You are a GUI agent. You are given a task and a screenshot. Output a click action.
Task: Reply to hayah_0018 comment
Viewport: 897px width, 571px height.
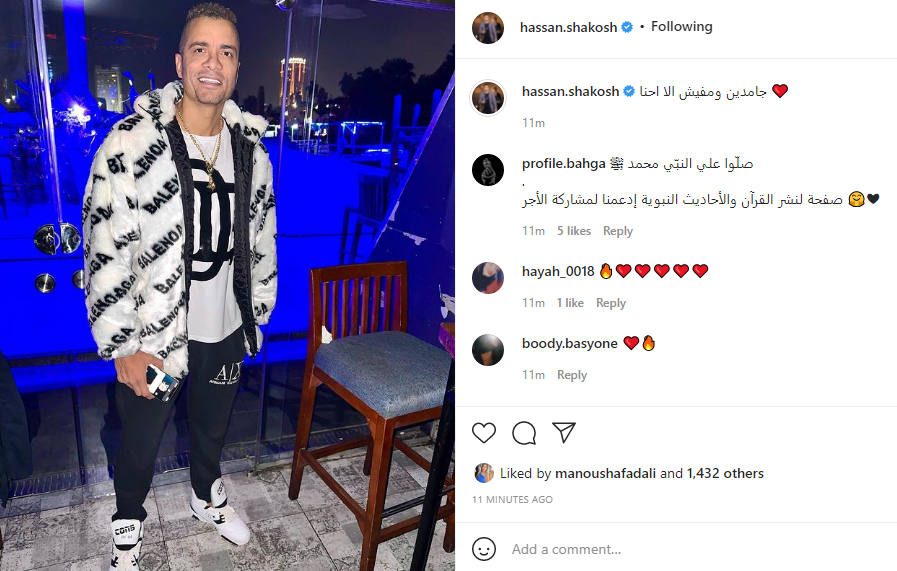pos(611,303)
